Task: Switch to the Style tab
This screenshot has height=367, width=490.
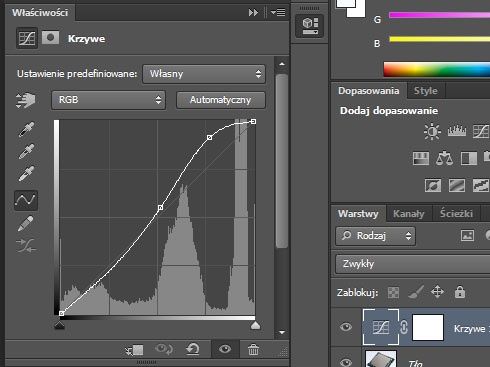Action: (426, 91)
